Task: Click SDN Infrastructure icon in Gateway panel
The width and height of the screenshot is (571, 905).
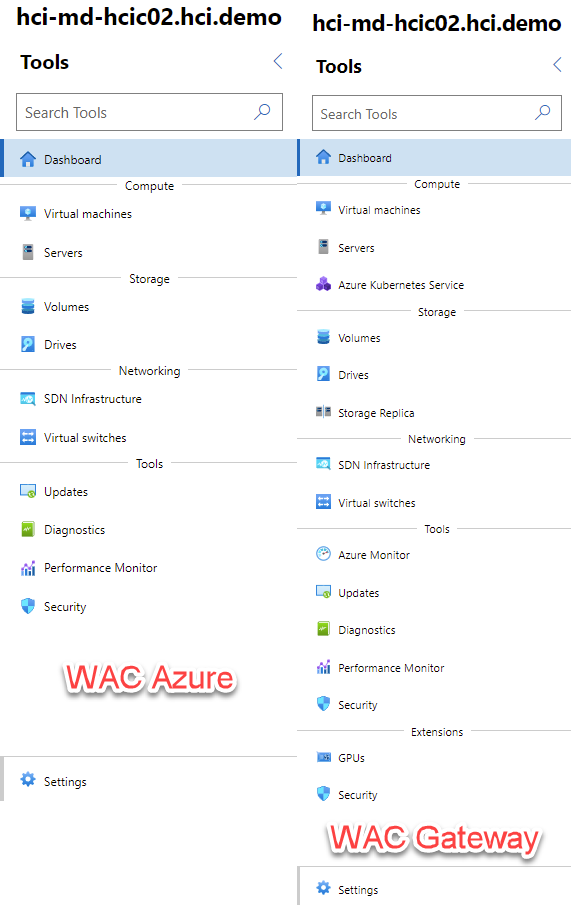Action: point(323,464)
